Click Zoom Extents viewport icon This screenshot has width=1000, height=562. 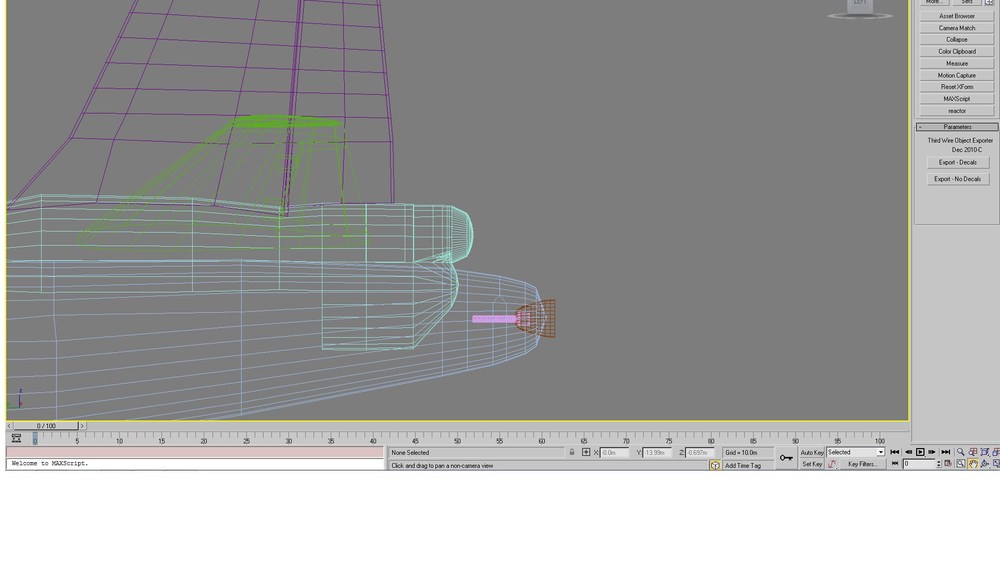point(985,452)
